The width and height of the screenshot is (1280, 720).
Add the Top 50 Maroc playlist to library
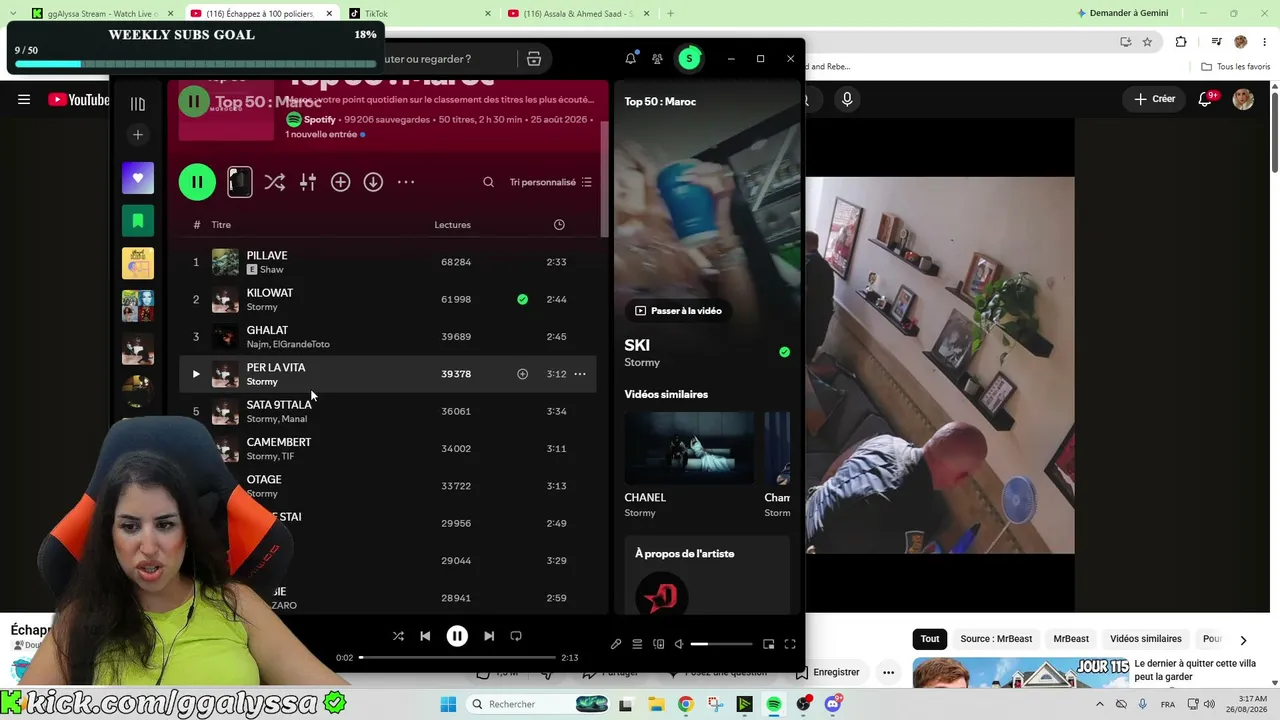(341, 182)
